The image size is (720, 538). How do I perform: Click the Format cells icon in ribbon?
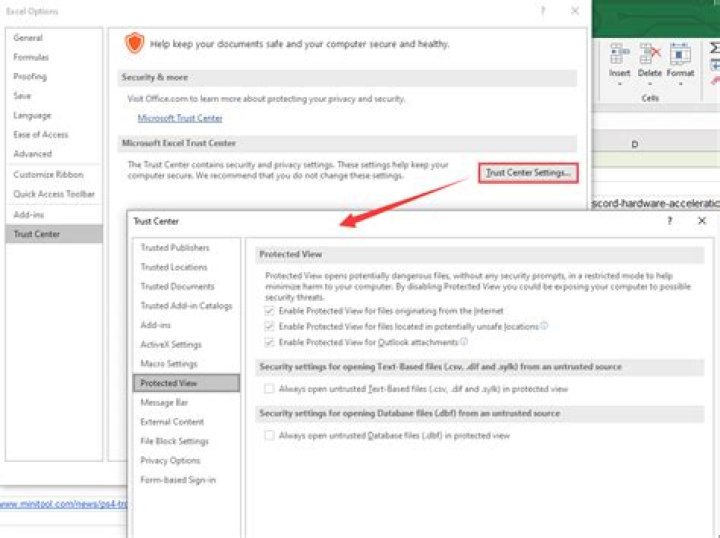[680, 53]
